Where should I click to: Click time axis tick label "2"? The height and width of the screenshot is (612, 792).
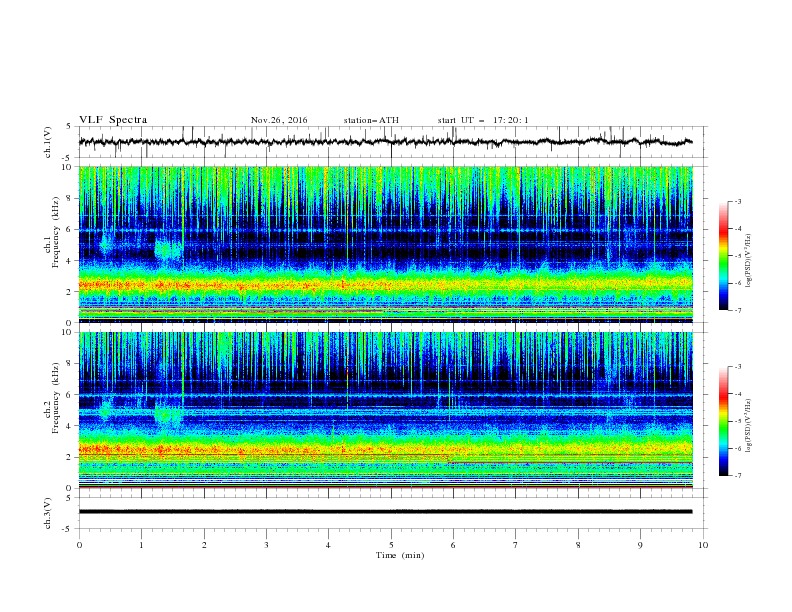click(204, 545)
